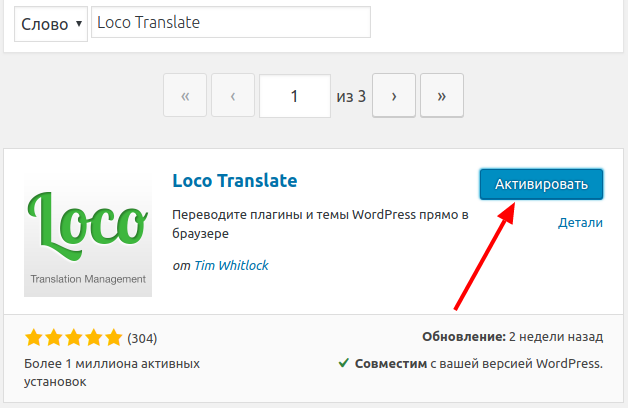Go to the next results page
Image resolution: width=628 pixels, height=408 pixels.
[x=395, y=97]
